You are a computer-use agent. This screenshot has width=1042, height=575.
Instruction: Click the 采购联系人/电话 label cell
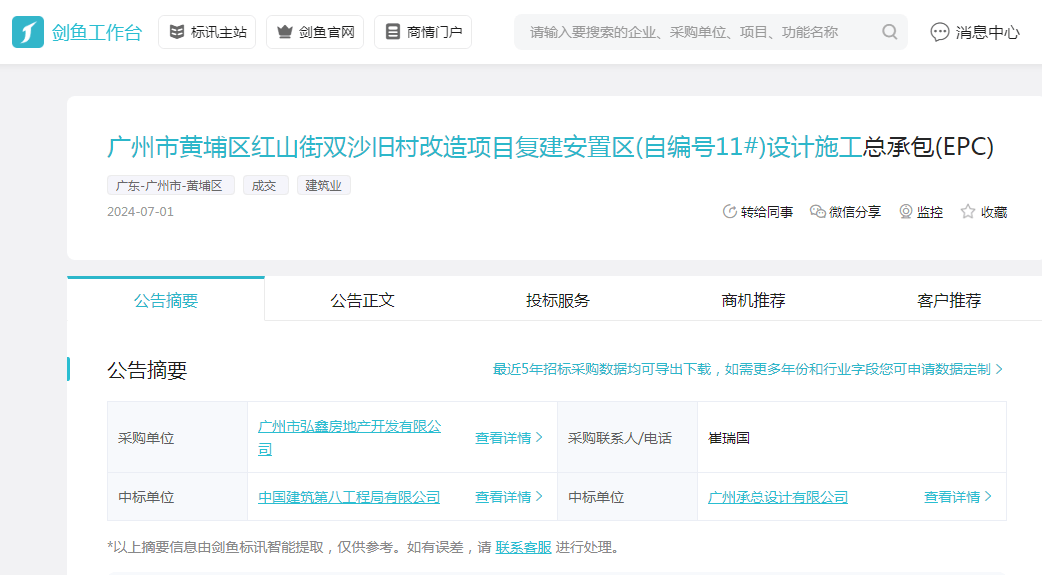click(627, 437)
